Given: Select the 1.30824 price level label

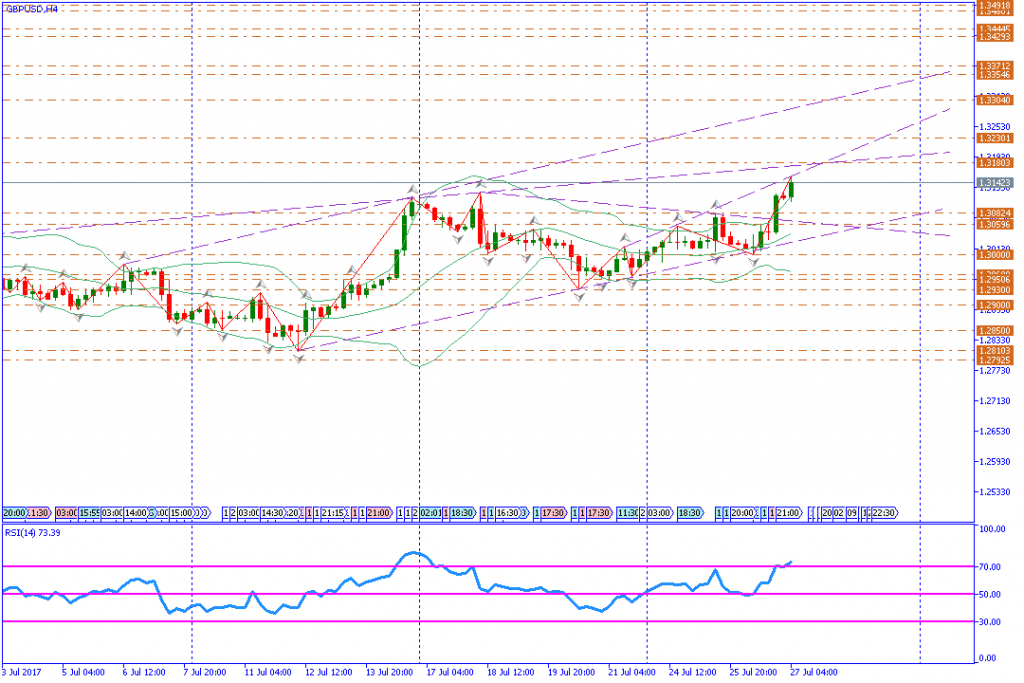Looking at the screenshot, I should [x=995, y=214].
